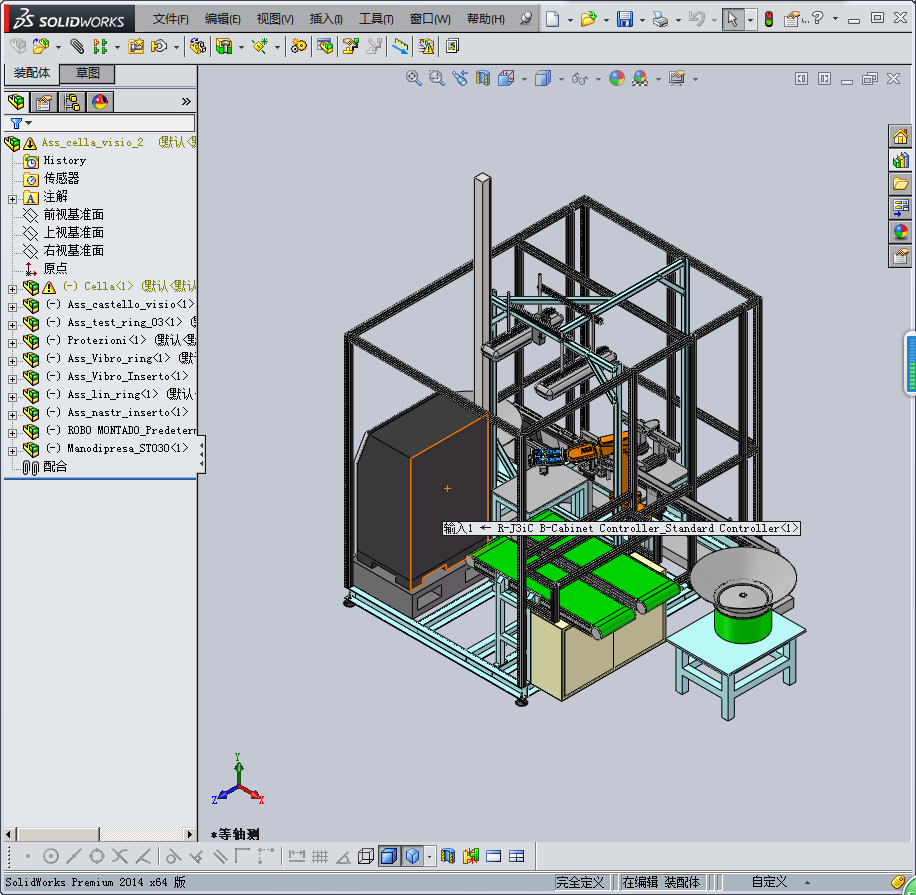The image size is (916, 895).
Task: Expand the Protezioni<1> component node
Action: click(x=12, y=341)
